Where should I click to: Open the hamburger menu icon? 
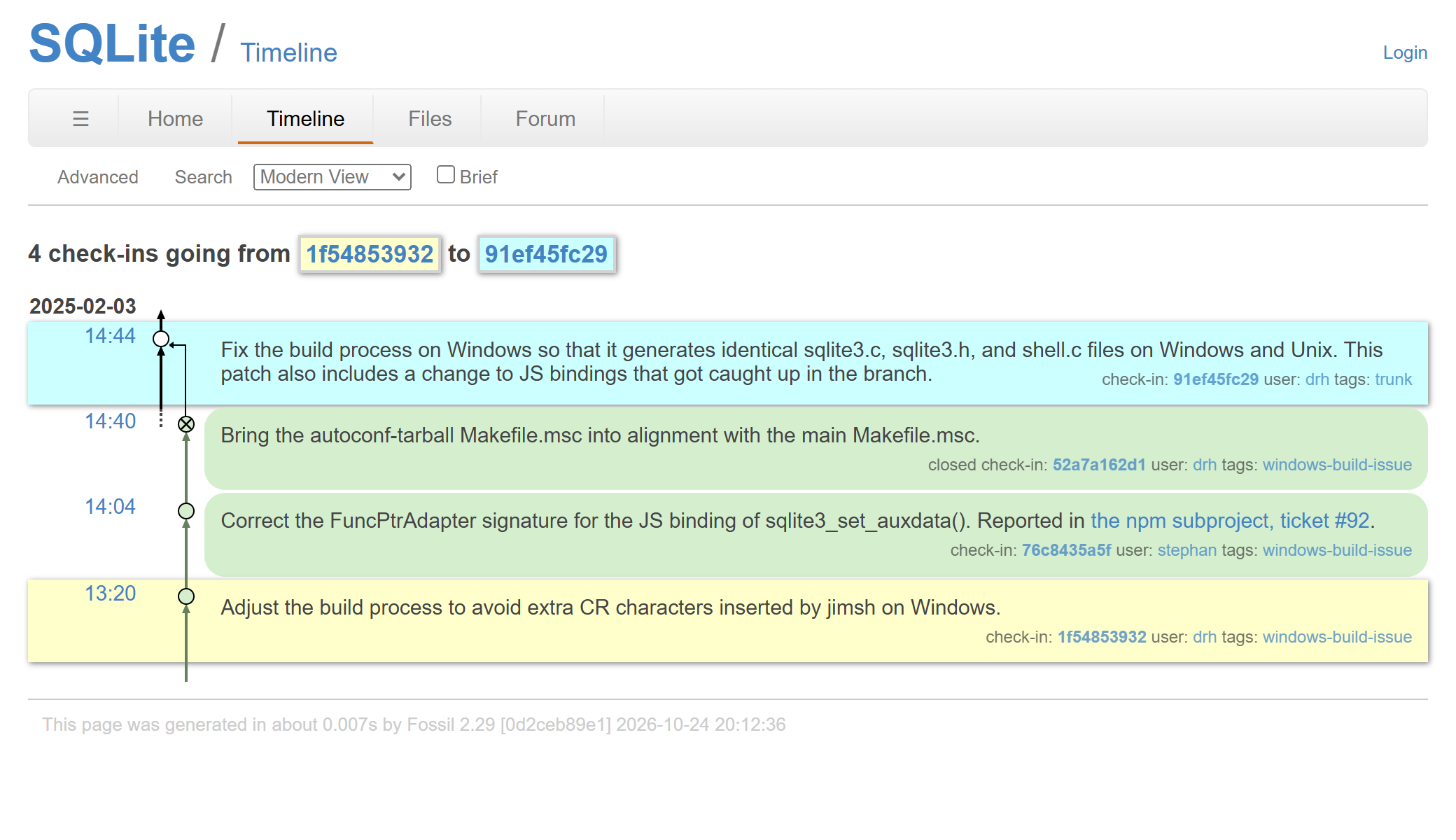(80, 119)
